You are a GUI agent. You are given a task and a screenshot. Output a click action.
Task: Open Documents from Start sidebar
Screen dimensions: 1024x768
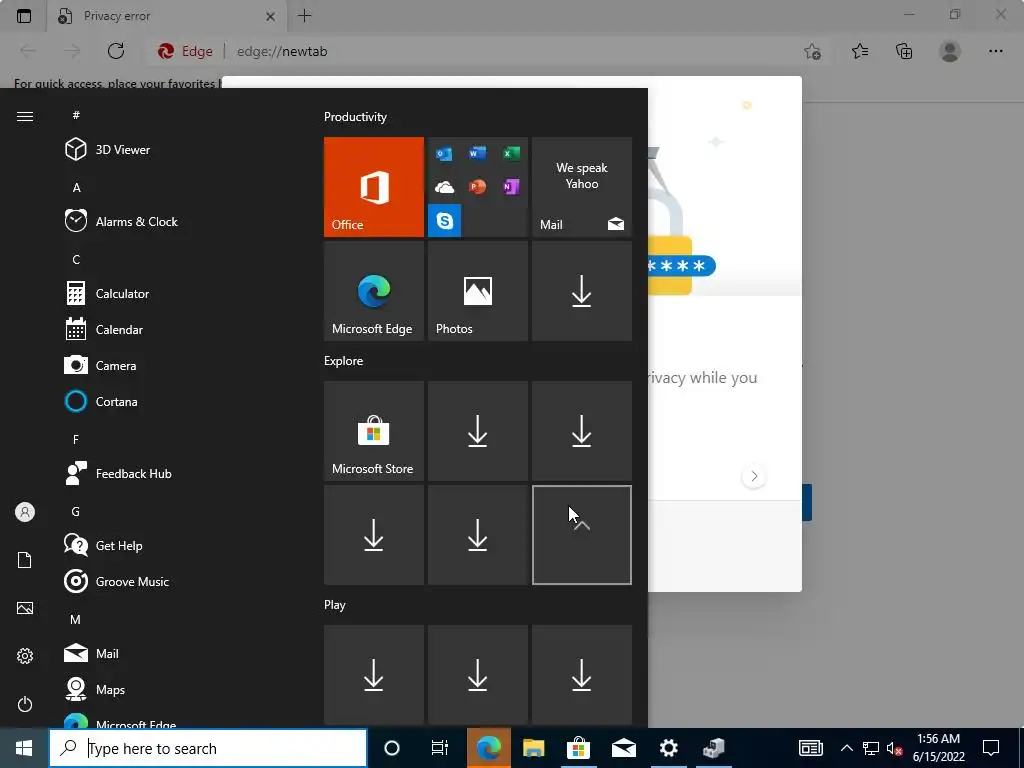25,560
